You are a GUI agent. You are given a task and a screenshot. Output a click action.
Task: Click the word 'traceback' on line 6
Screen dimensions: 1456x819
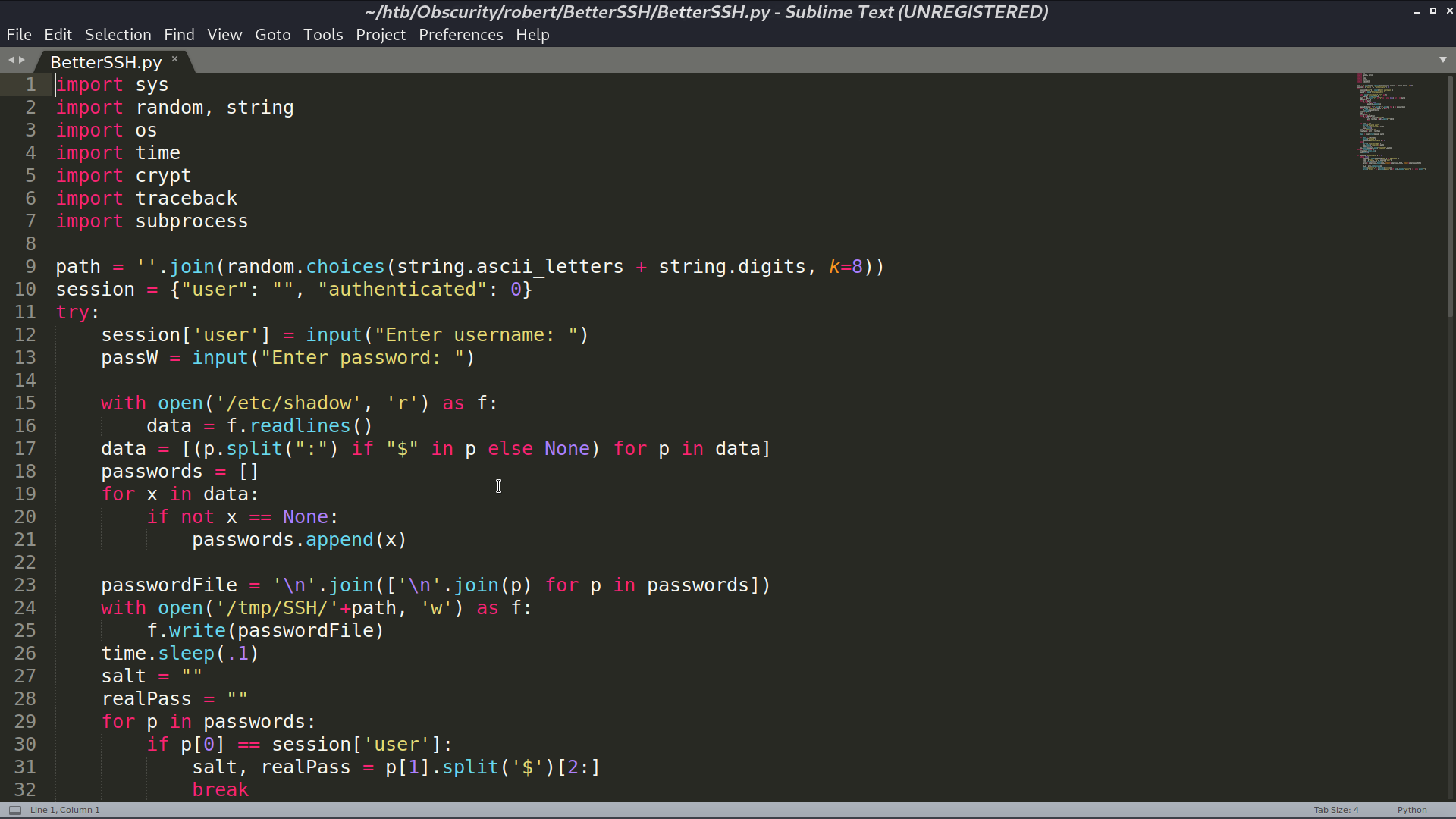[x=187, y=199]
